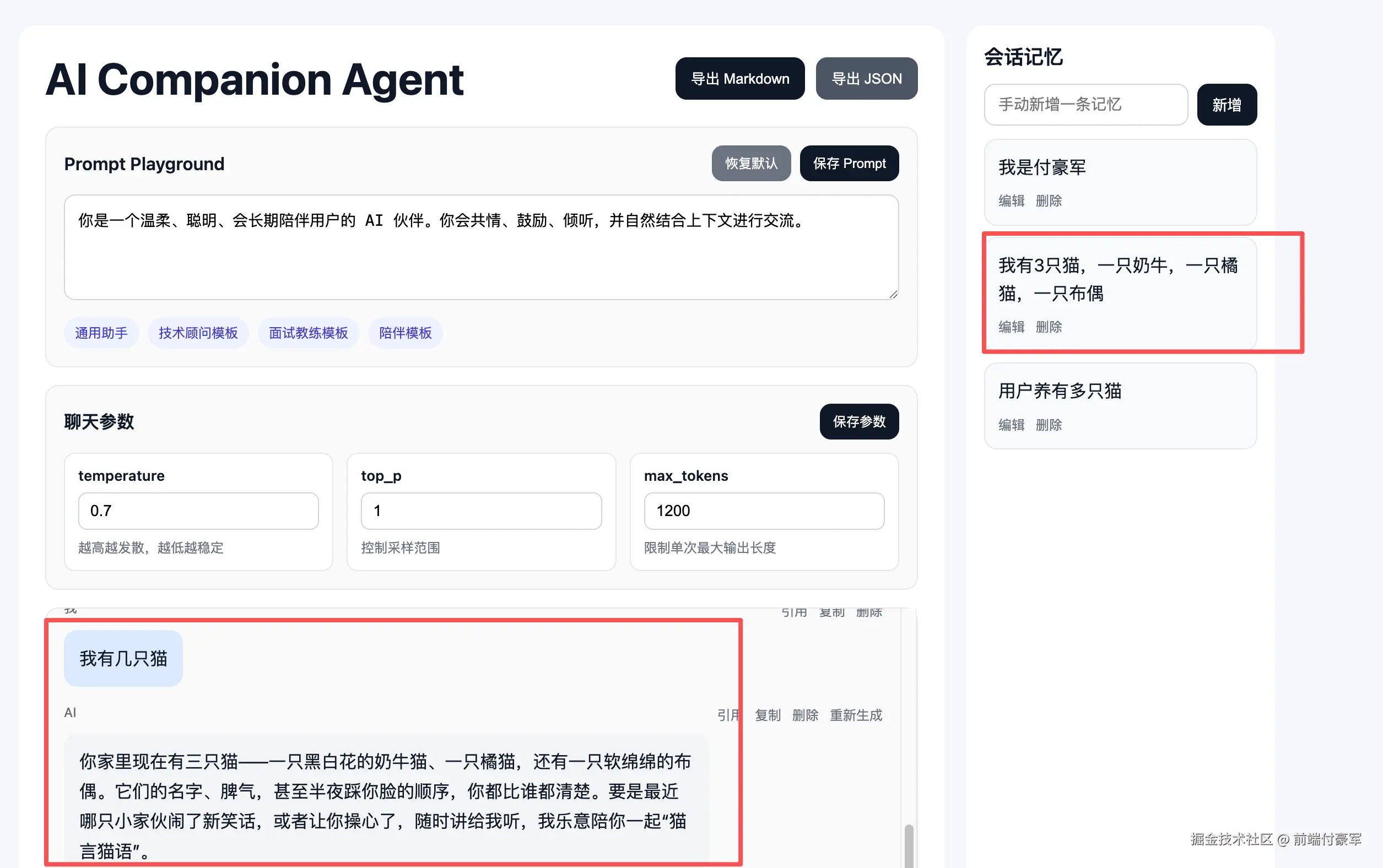Edit the 我有3只猫 memory entry

click(x=1012, y=327)
